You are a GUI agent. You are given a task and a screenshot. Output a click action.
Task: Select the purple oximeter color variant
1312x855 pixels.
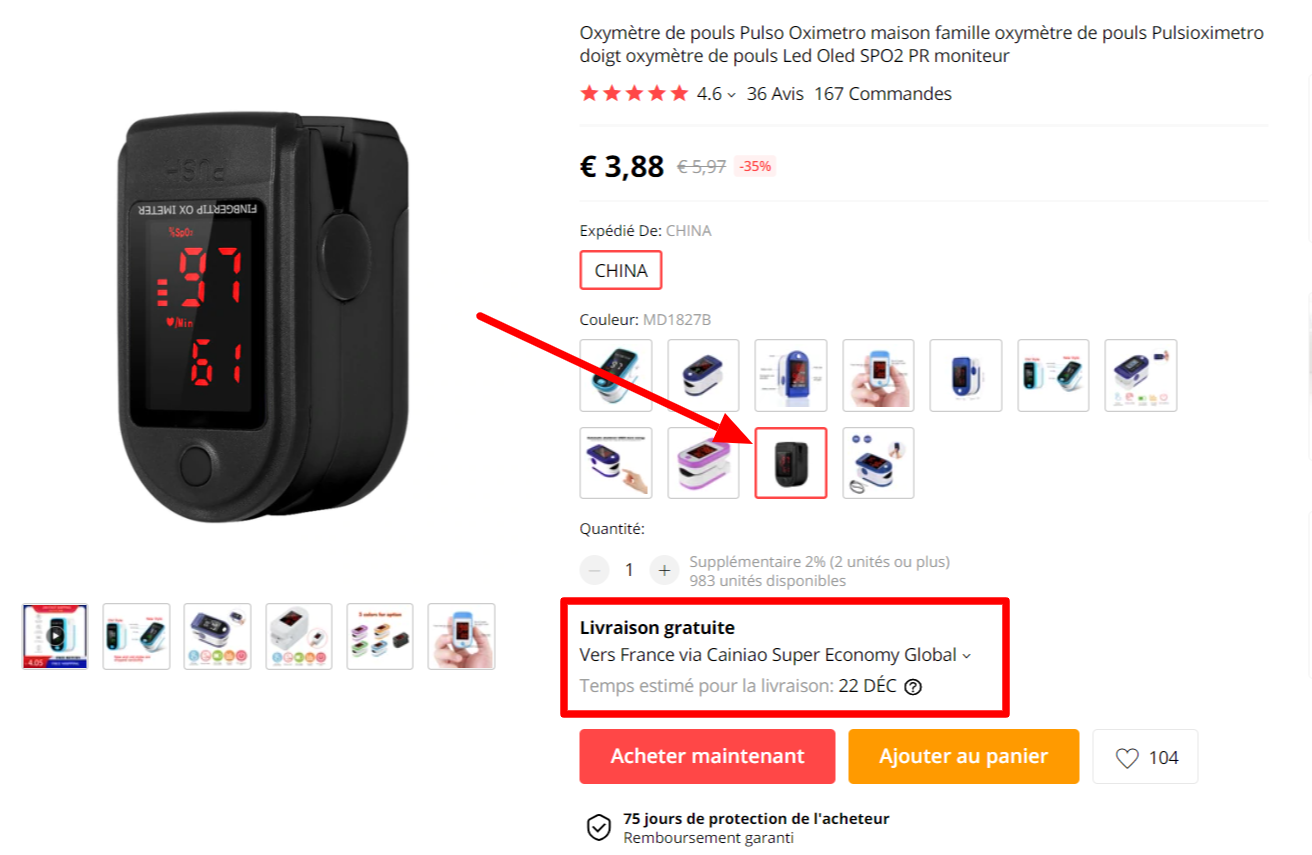click(x=704, y=463)
